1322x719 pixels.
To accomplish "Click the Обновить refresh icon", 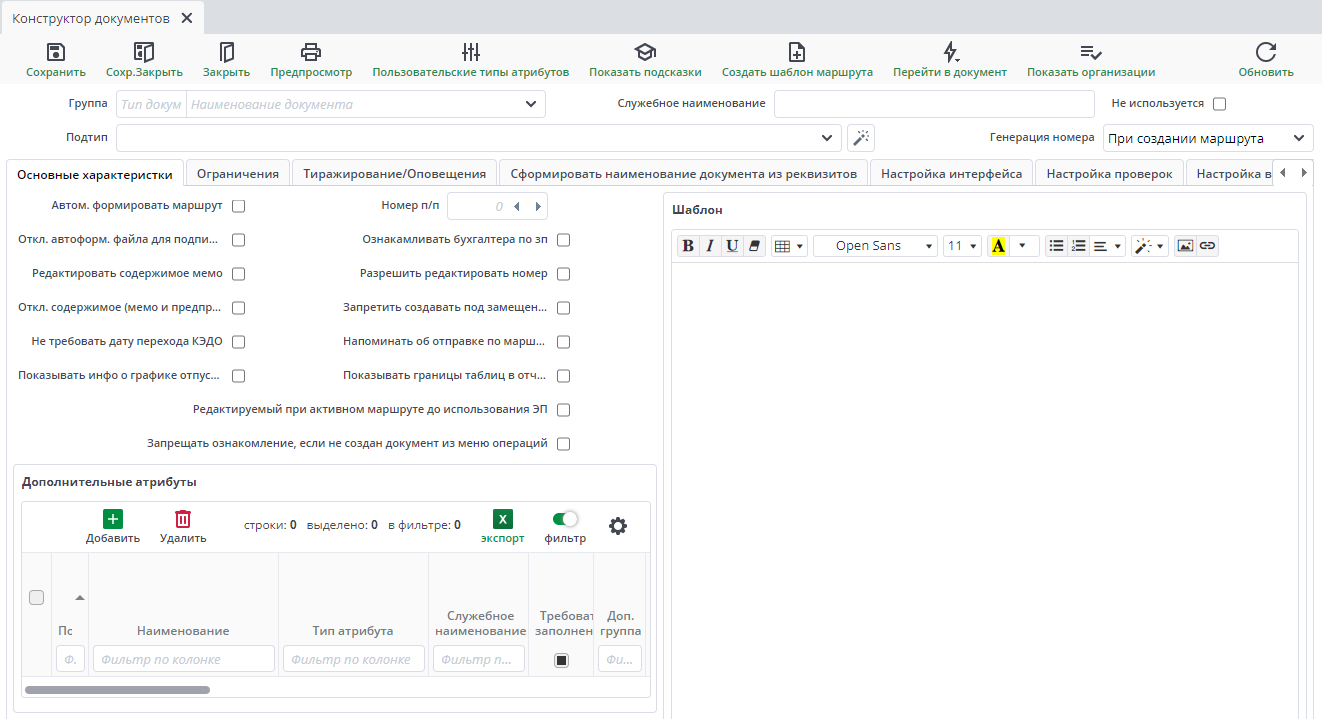I will 1266,53.
